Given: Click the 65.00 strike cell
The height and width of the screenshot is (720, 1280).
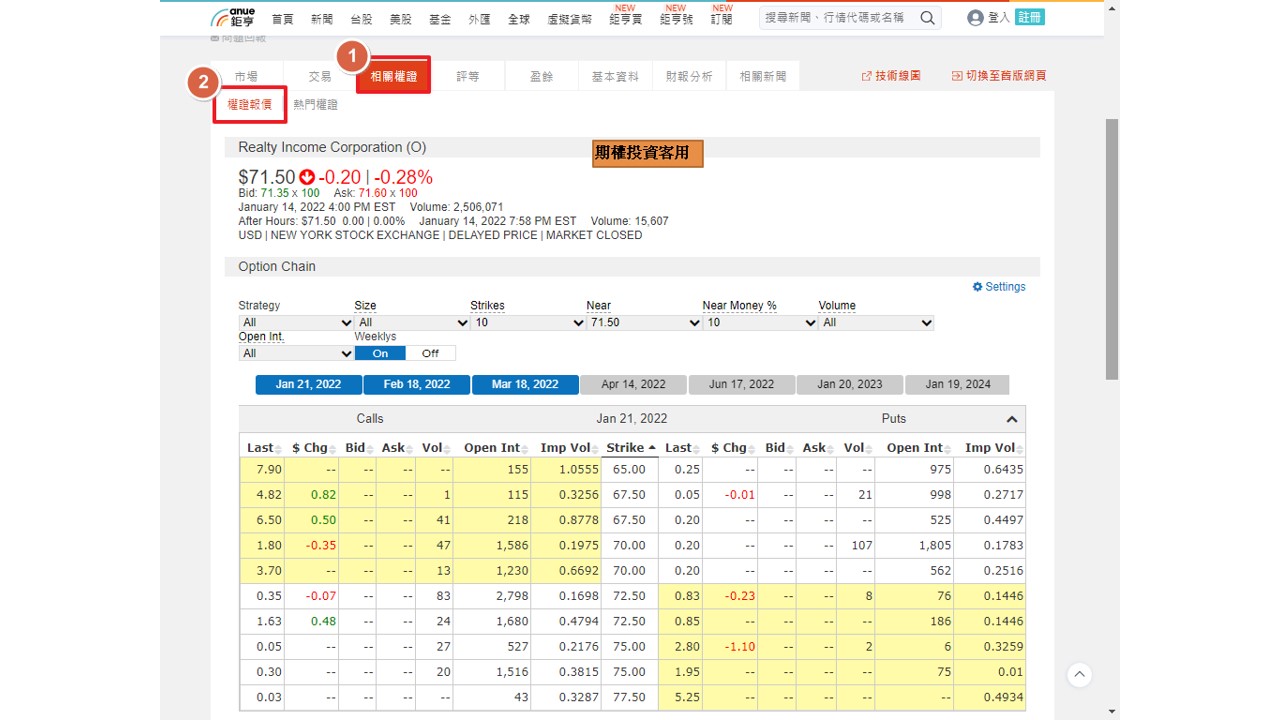Looking at the screenshot, I should coord(629,469).
